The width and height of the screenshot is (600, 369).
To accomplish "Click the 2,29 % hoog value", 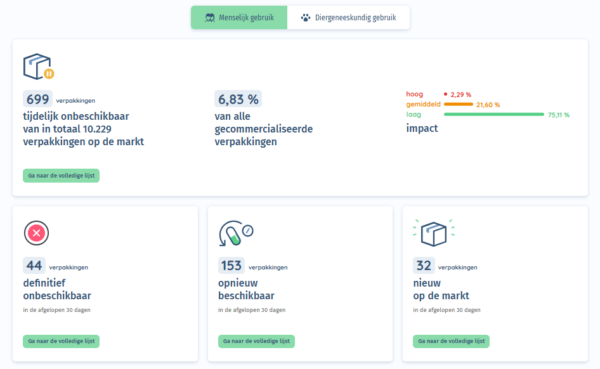I will click(461, 95).
